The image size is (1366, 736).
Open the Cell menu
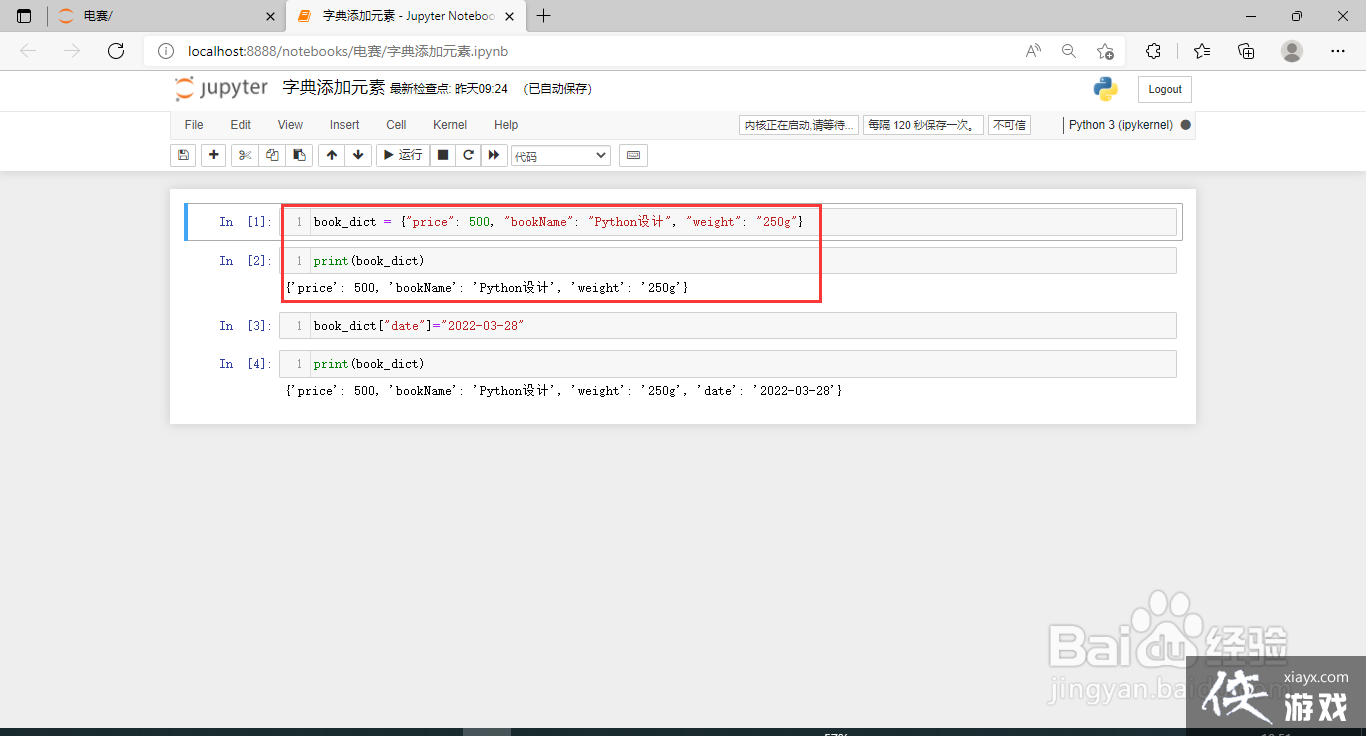396,125
